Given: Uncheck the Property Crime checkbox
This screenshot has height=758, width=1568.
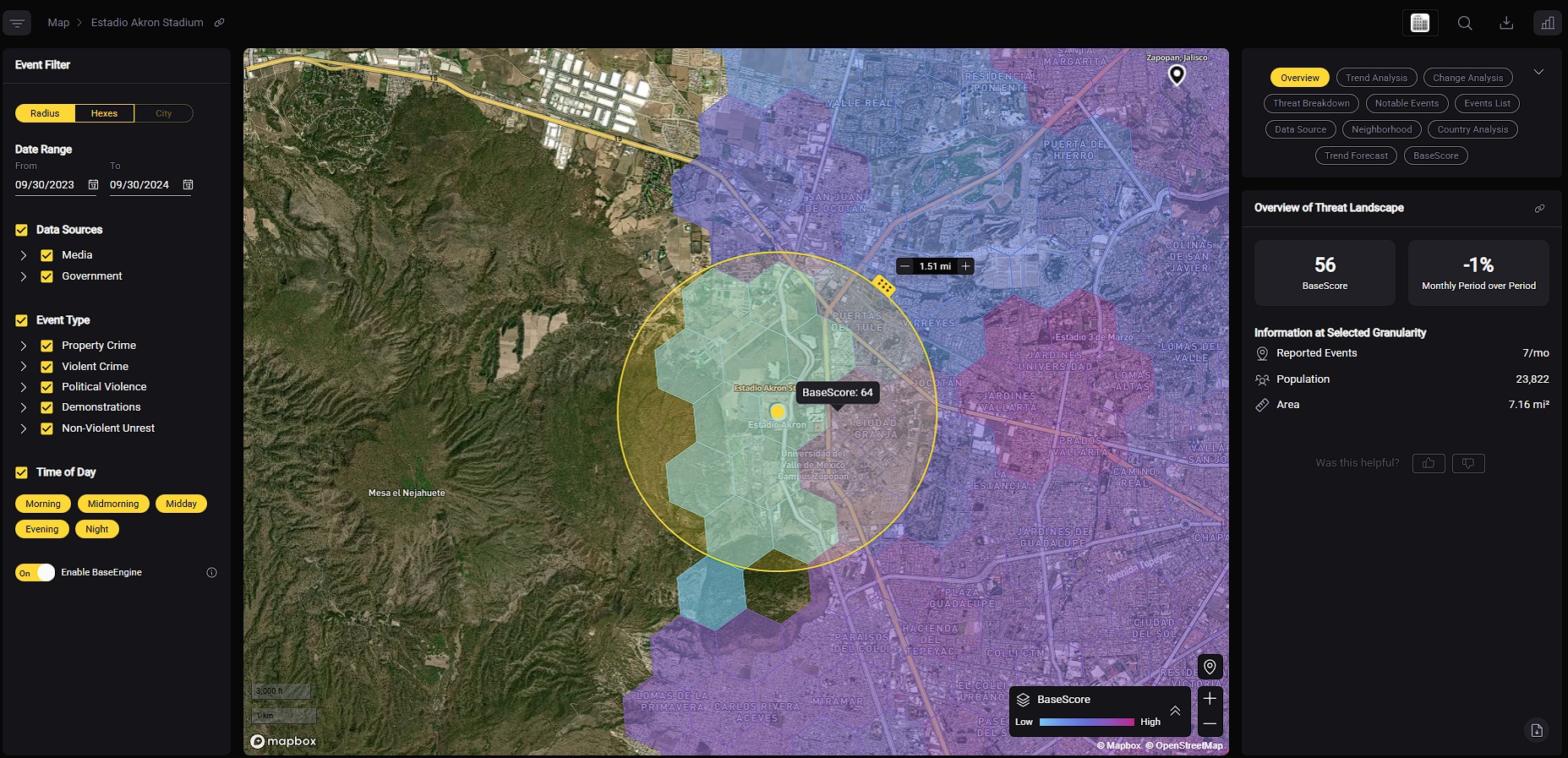Looking at the screenshot, I should [46, 346].
